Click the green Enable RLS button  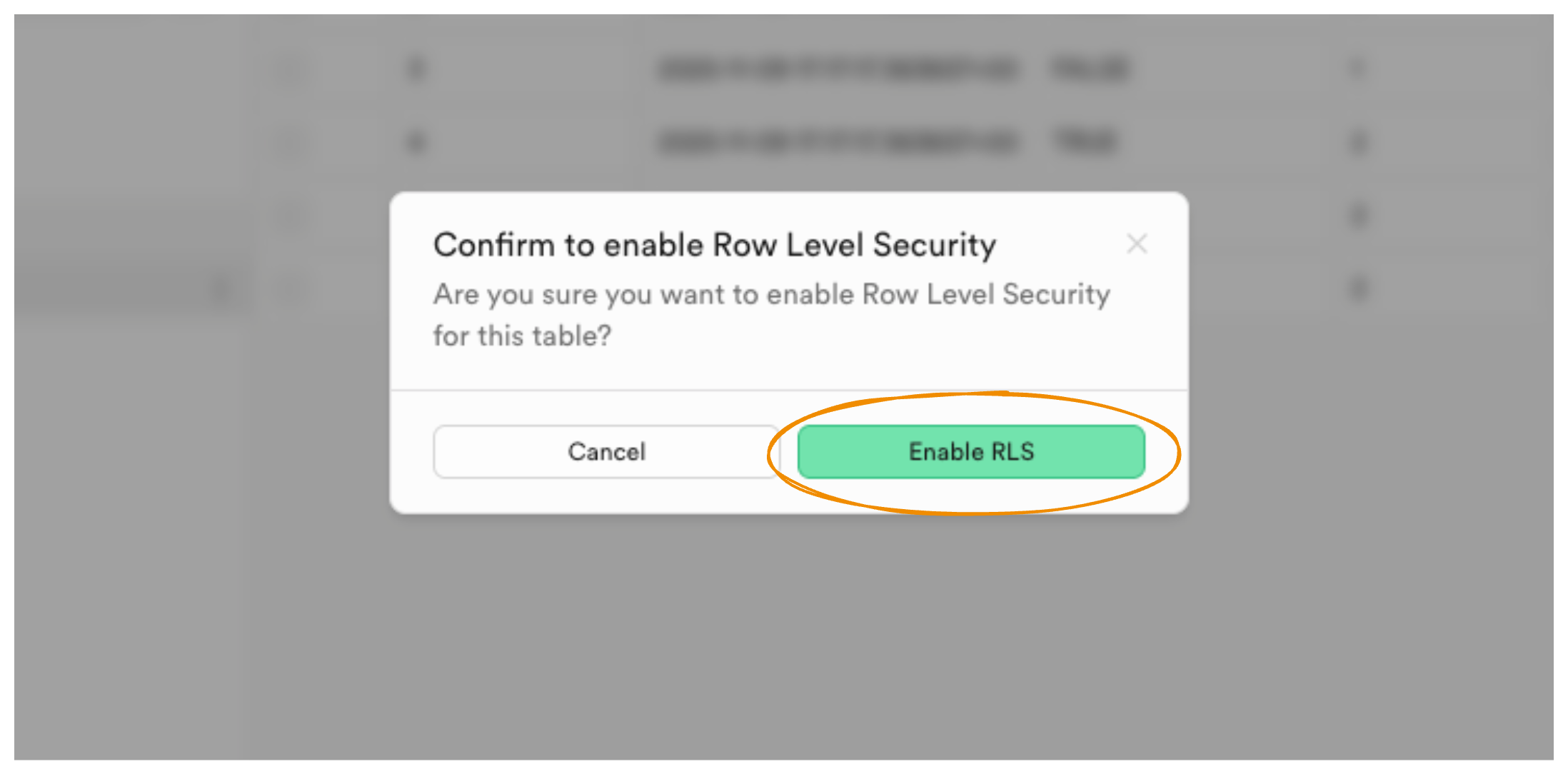pos(971,452)
